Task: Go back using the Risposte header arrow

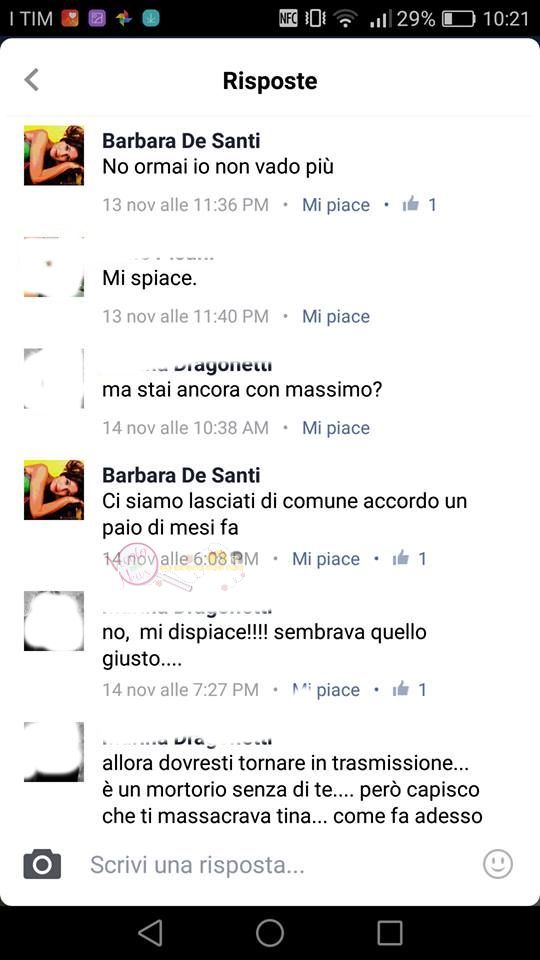Action: pyautogui.click(x=31, y=80)
